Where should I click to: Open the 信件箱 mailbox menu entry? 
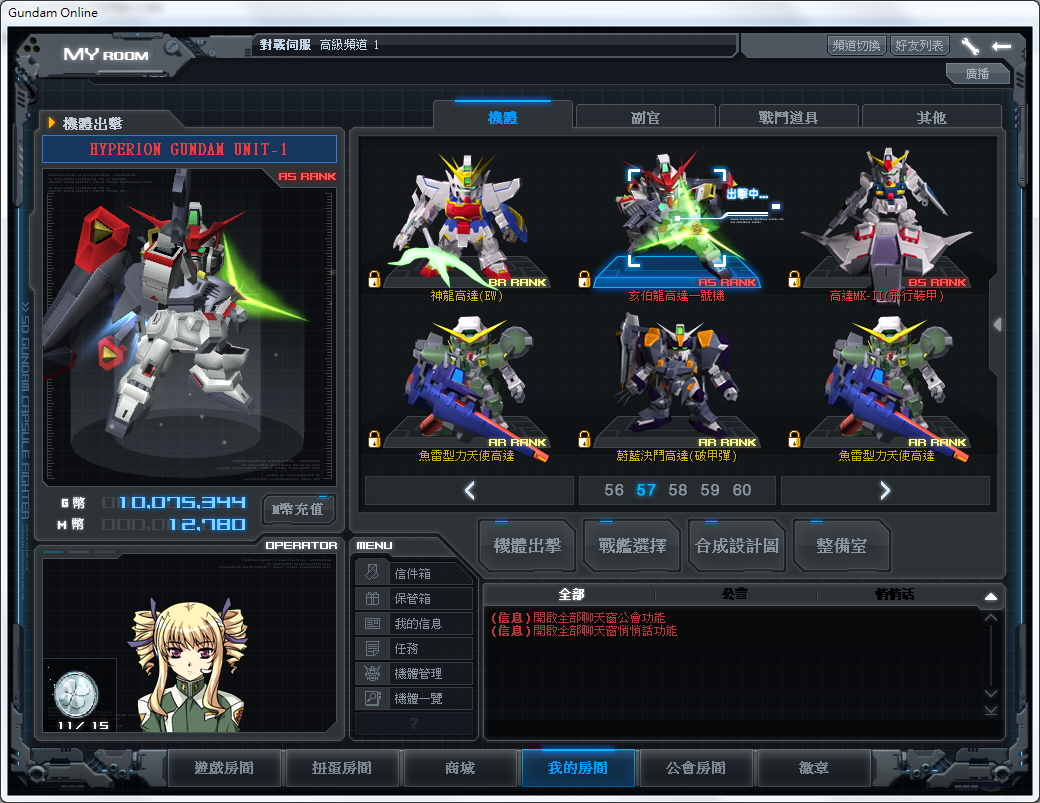pyautogui.click(x=413, y=574)
